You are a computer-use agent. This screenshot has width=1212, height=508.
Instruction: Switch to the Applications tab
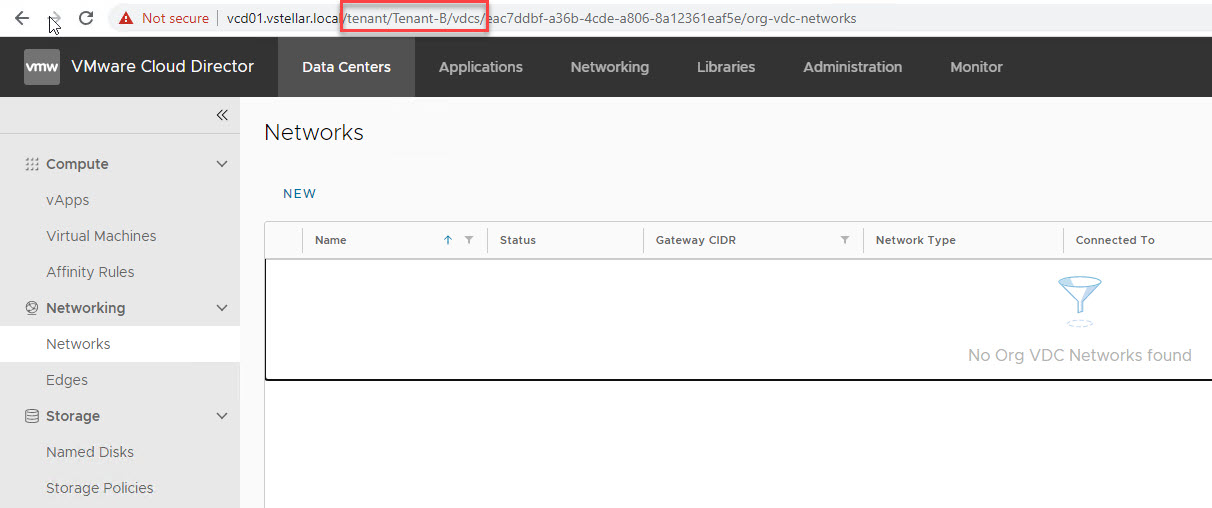click(x=480, y=67)
